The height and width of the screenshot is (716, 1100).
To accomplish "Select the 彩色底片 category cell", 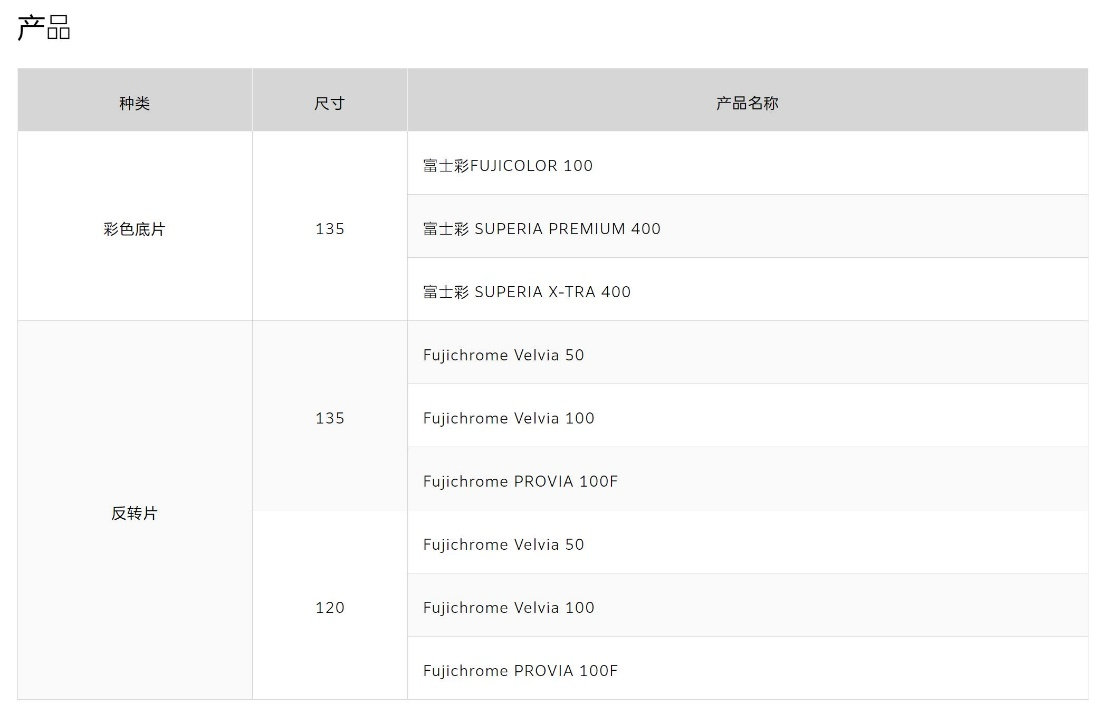I will pyautogui.click(x=134, y=229).
